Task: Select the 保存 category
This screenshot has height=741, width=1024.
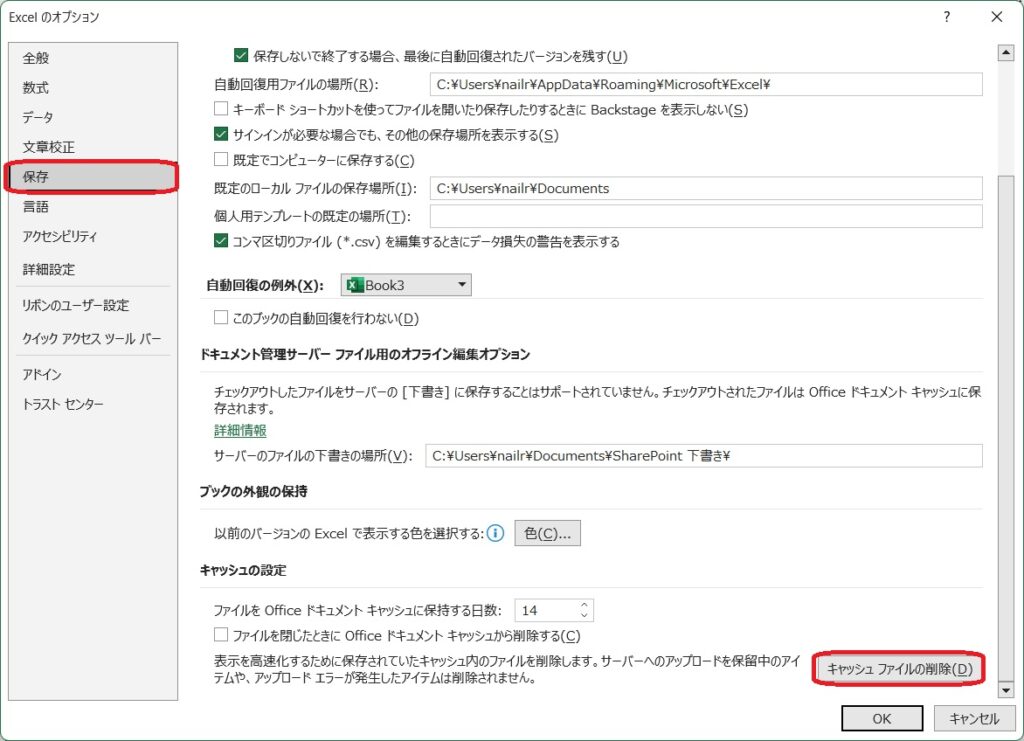Action: click(x=91, y=177)
